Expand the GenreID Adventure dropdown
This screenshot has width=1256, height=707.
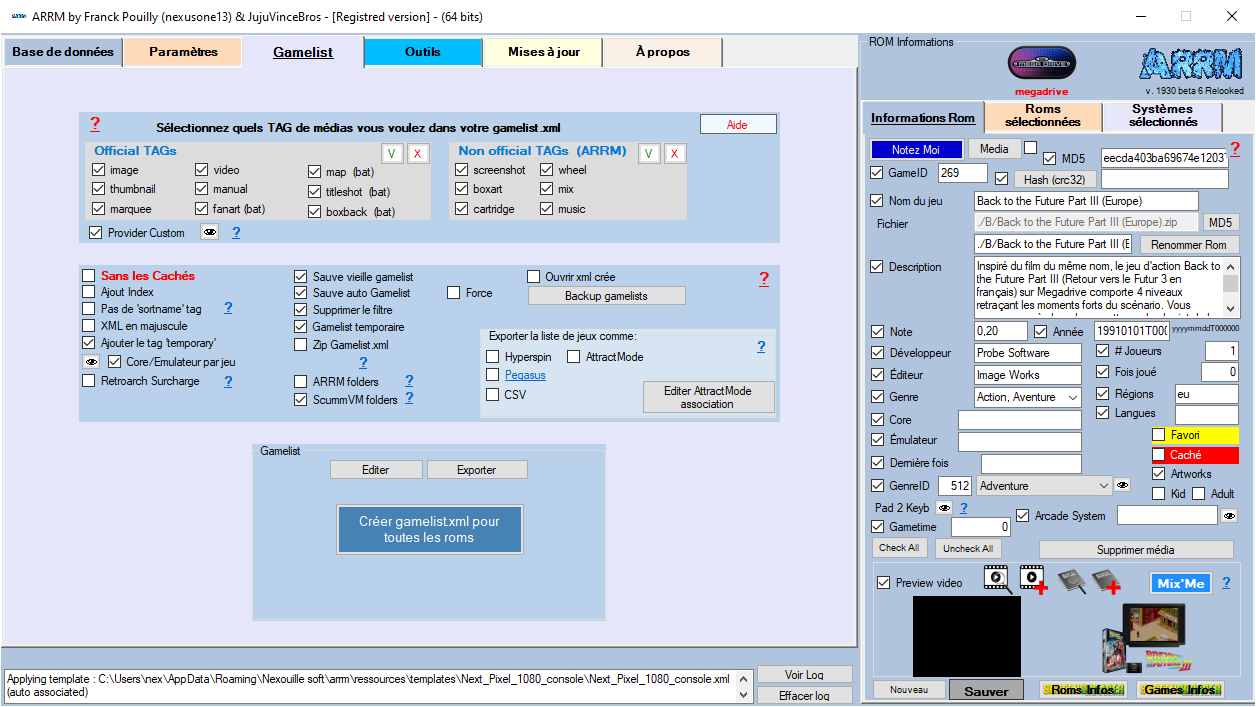pos(1103,486)
